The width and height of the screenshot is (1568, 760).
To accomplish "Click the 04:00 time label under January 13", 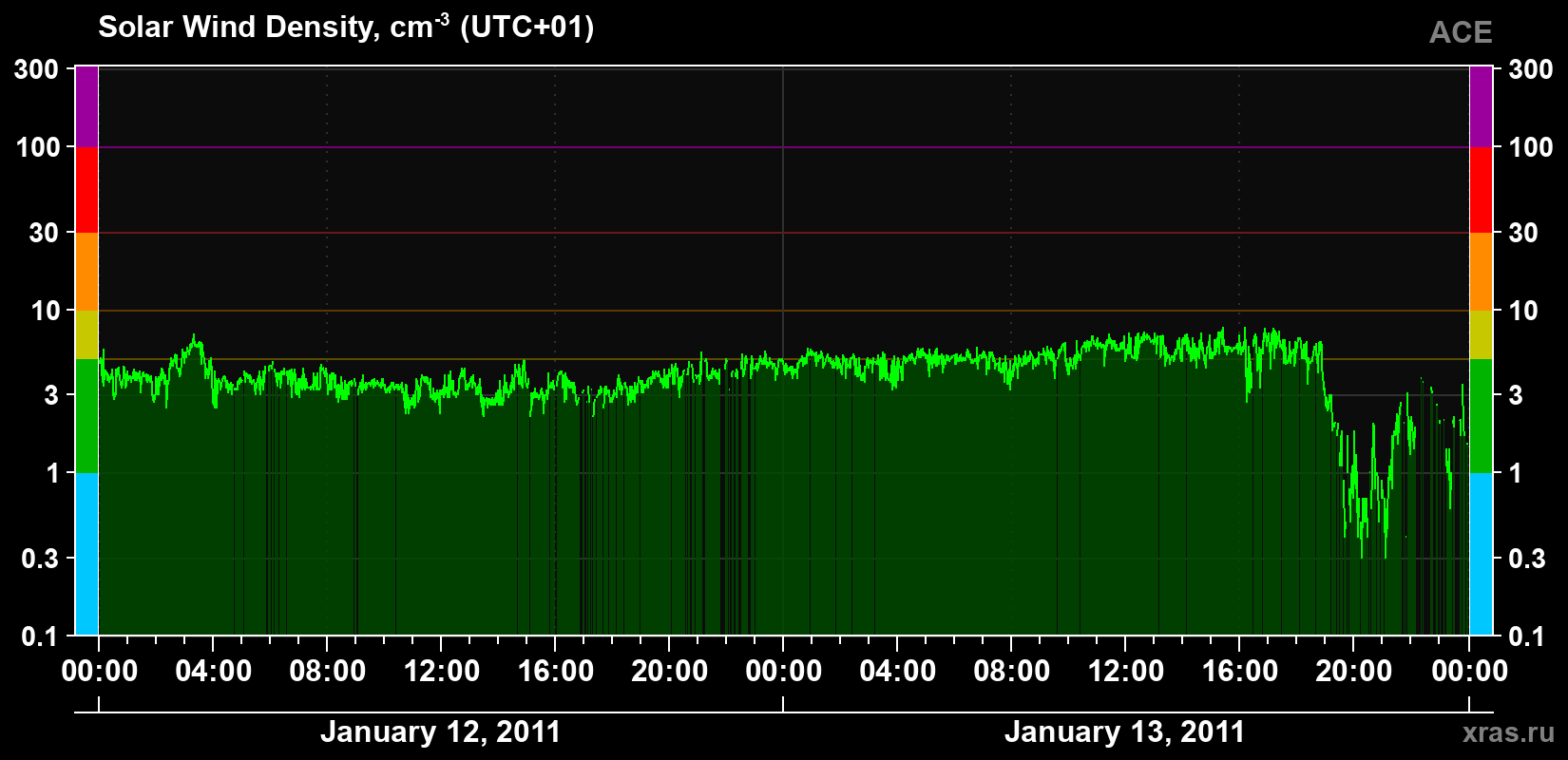I will (898, 672).
